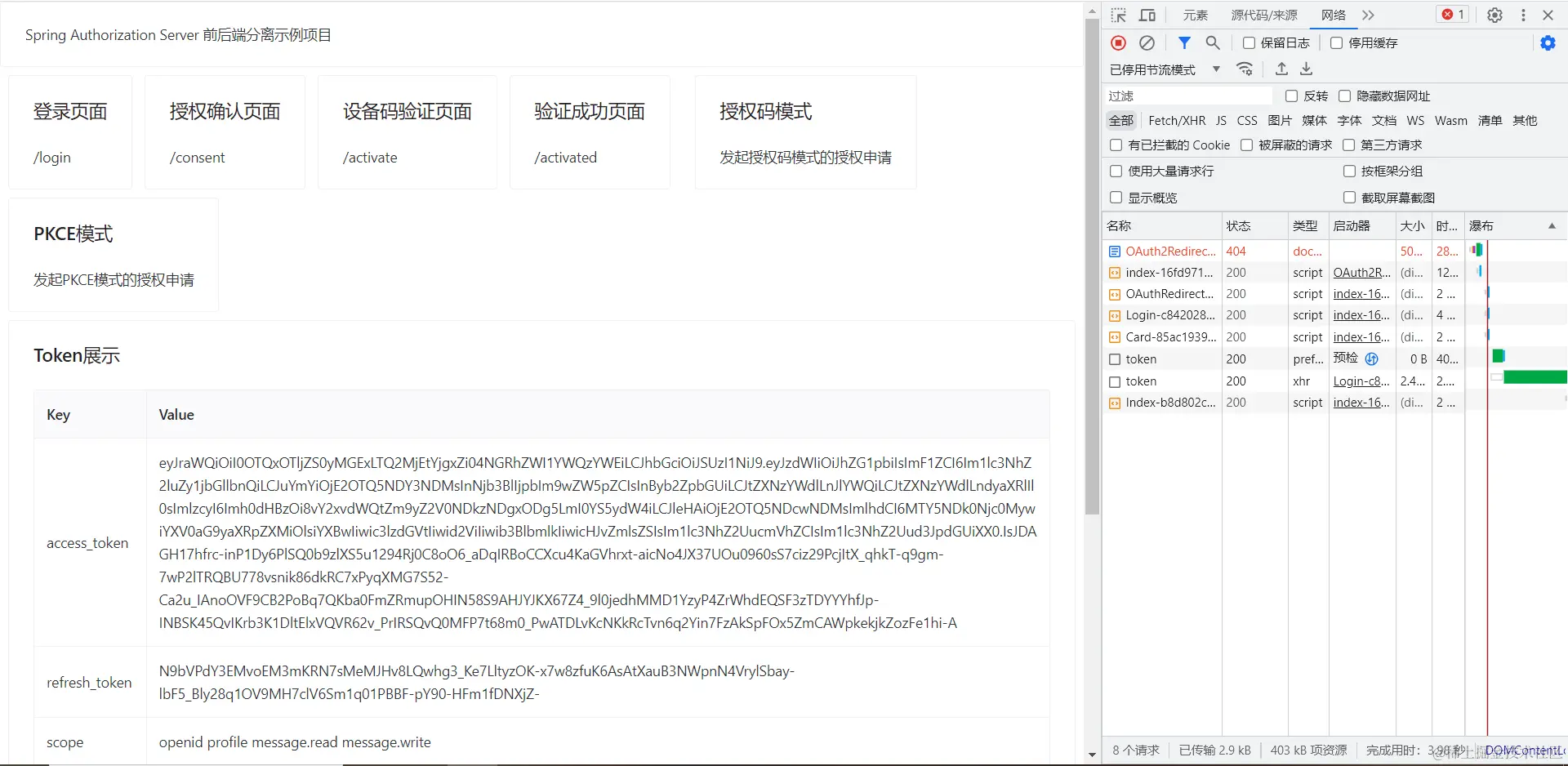The image size is (1568, 766).
Task: Enable 停用缓存 checkbox
Action: pos(1337,42)
